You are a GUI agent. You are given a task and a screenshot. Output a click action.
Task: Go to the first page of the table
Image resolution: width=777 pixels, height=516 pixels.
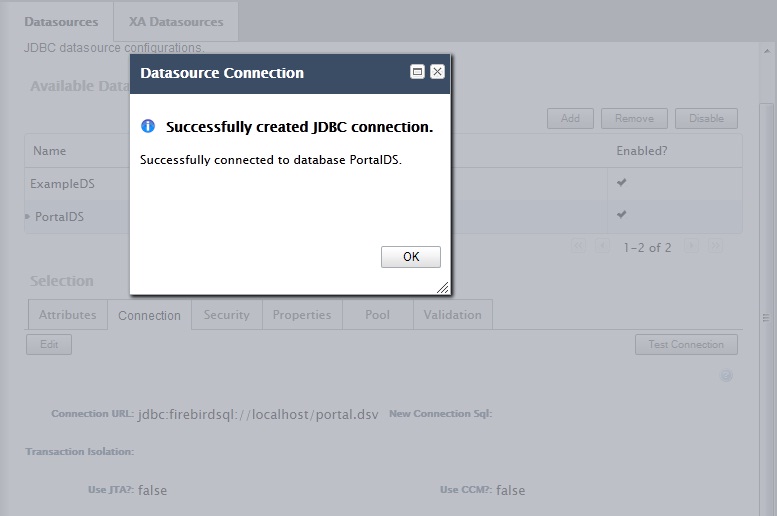pos(578,246)
